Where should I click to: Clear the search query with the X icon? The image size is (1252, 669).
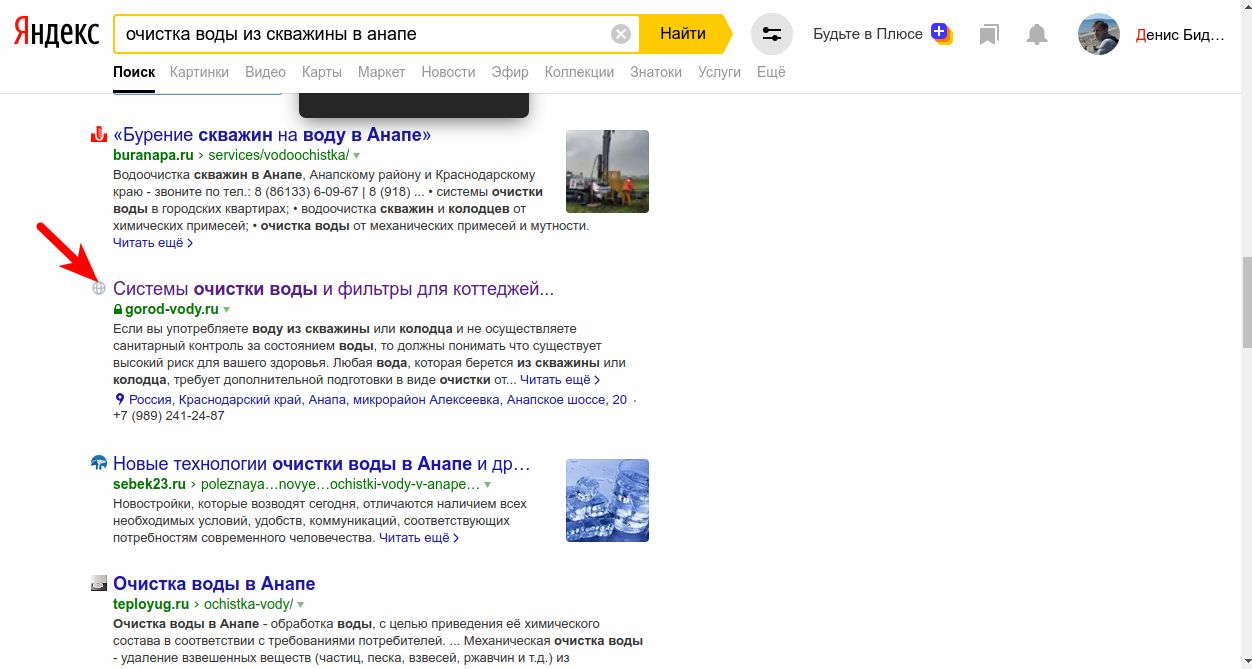click(621, 34)
